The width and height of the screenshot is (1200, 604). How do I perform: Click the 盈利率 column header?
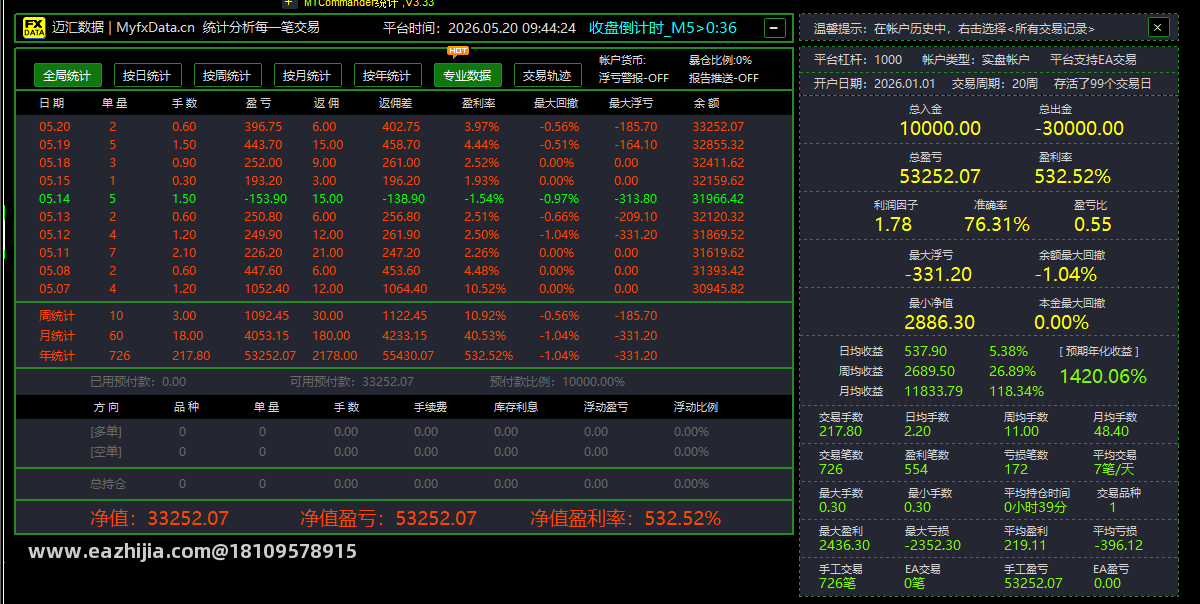(481, 103)
